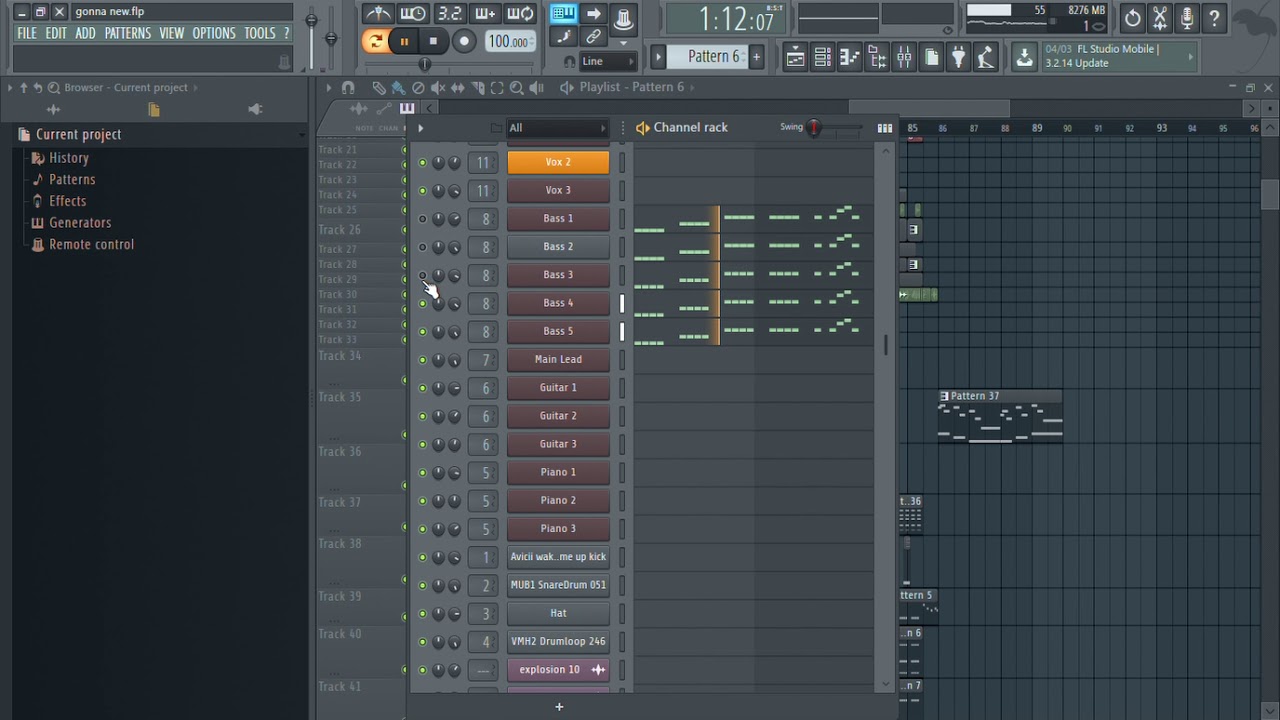Viewport: 1280px width, 720px height.
Task: Click the Bass 5 volume knob
Action: pyautogui.click(x=455, y=332)
